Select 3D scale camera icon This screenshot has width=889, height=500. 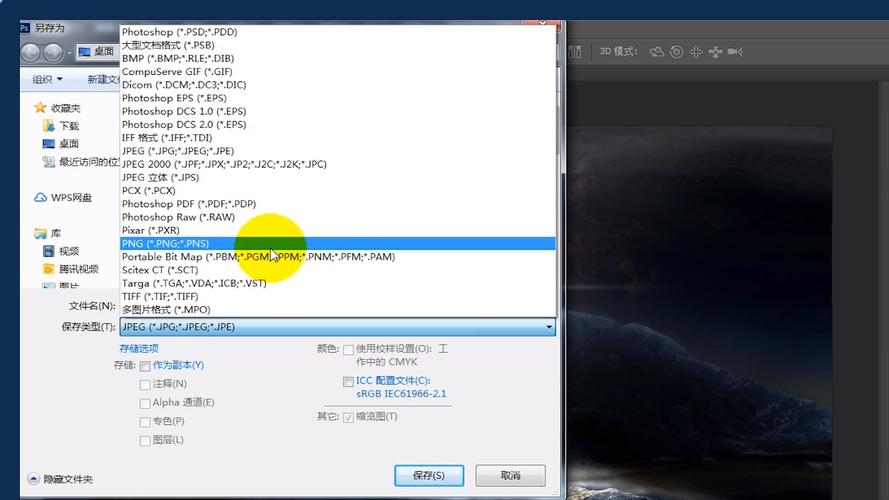(735, 52)
